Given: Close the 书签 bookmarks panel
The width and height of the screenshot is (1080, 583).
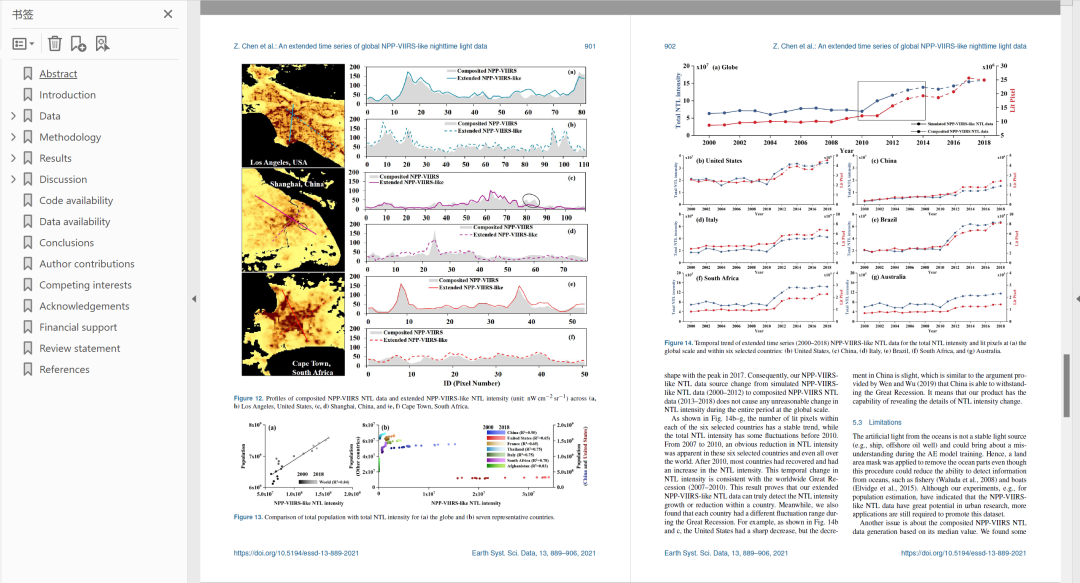Looking at the screenshot, I should pos(168,14).
